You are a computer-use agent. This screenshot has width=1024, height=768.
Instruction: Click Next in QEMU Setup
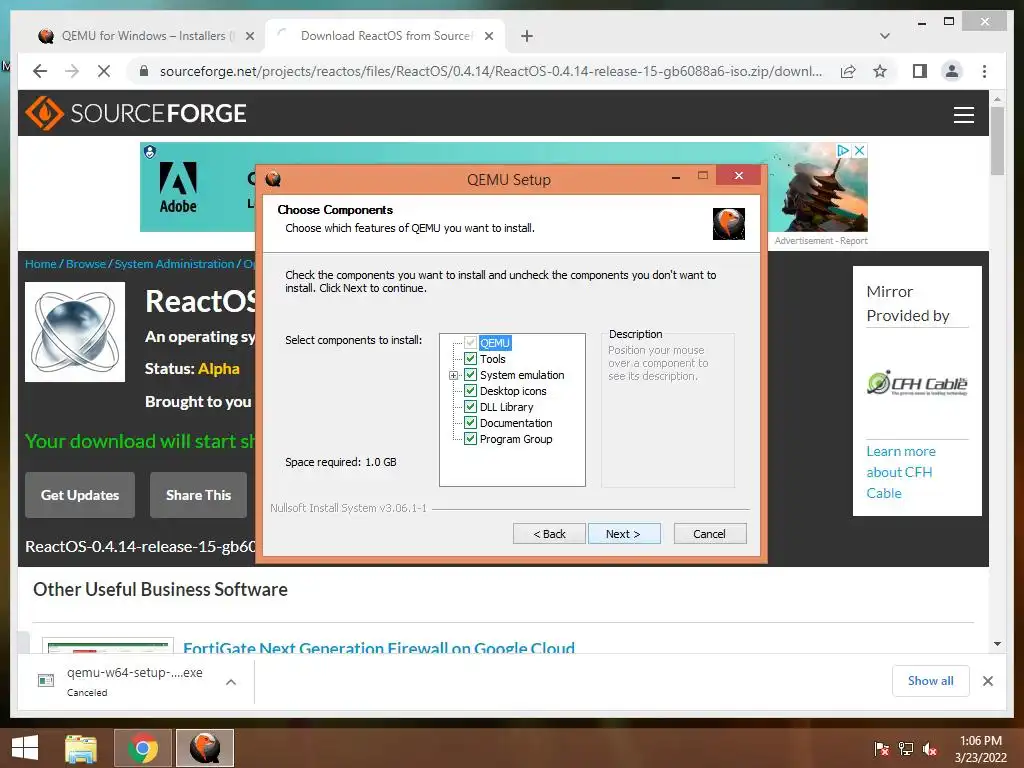click(624, 534)
